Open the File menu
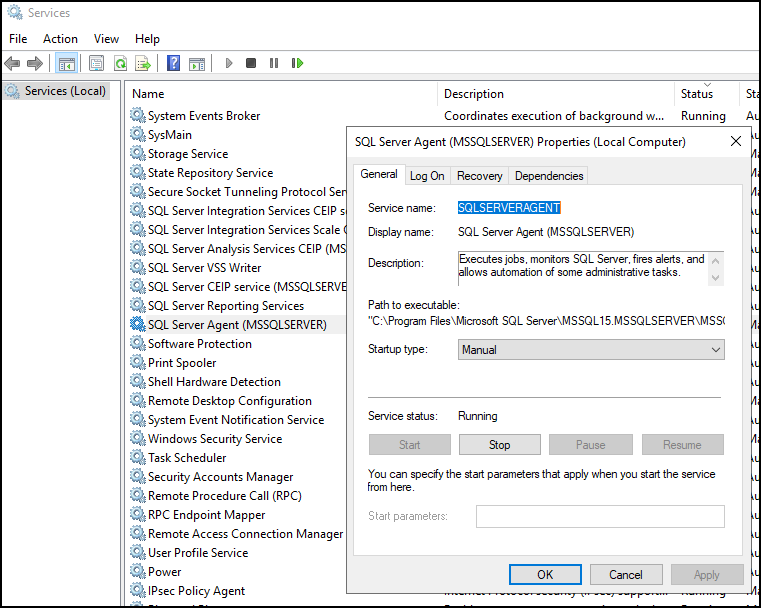This screenshot has height=608, width=761. coord(18,39)
